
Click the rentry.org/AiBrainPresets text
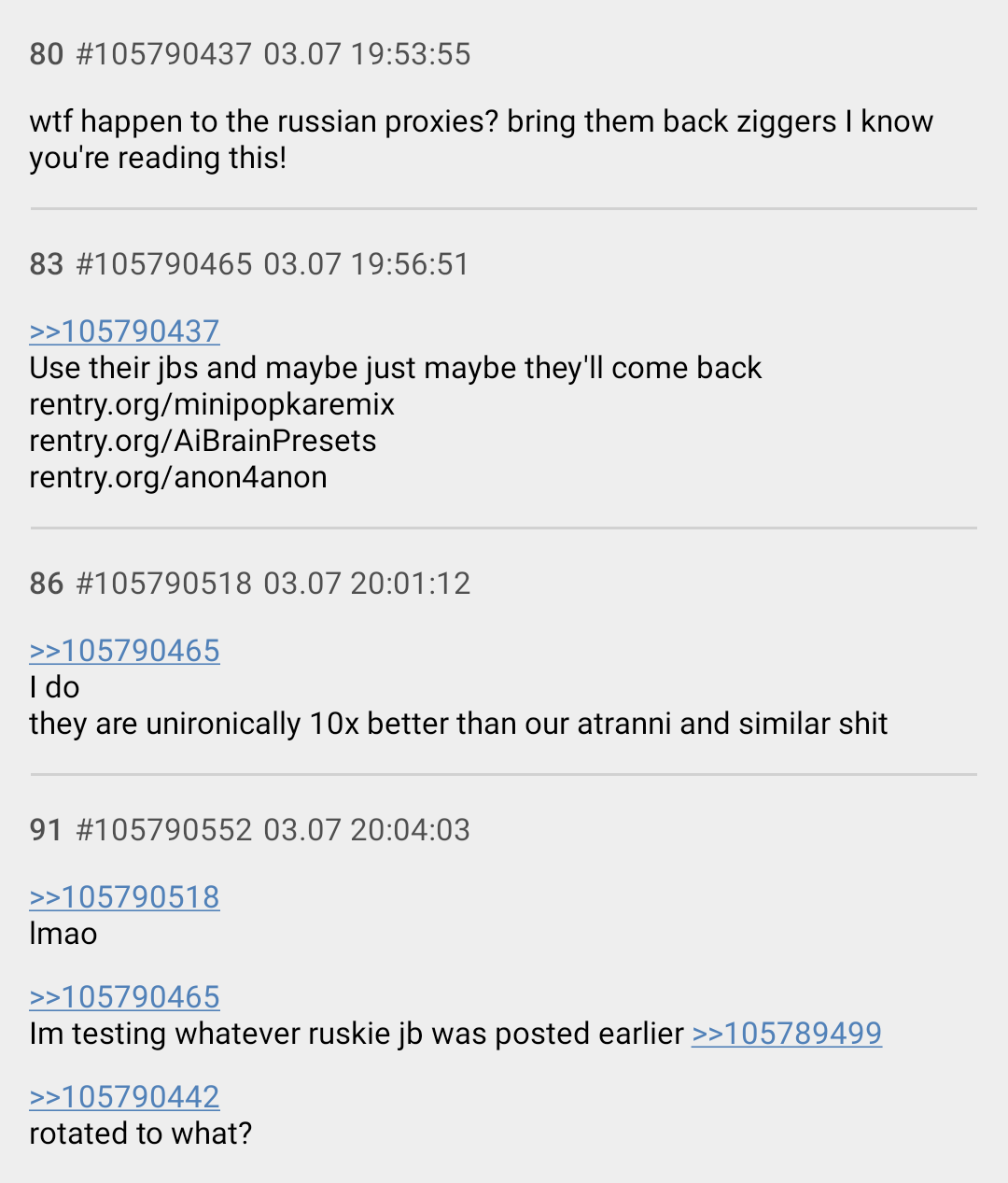(x=203, y=441)
